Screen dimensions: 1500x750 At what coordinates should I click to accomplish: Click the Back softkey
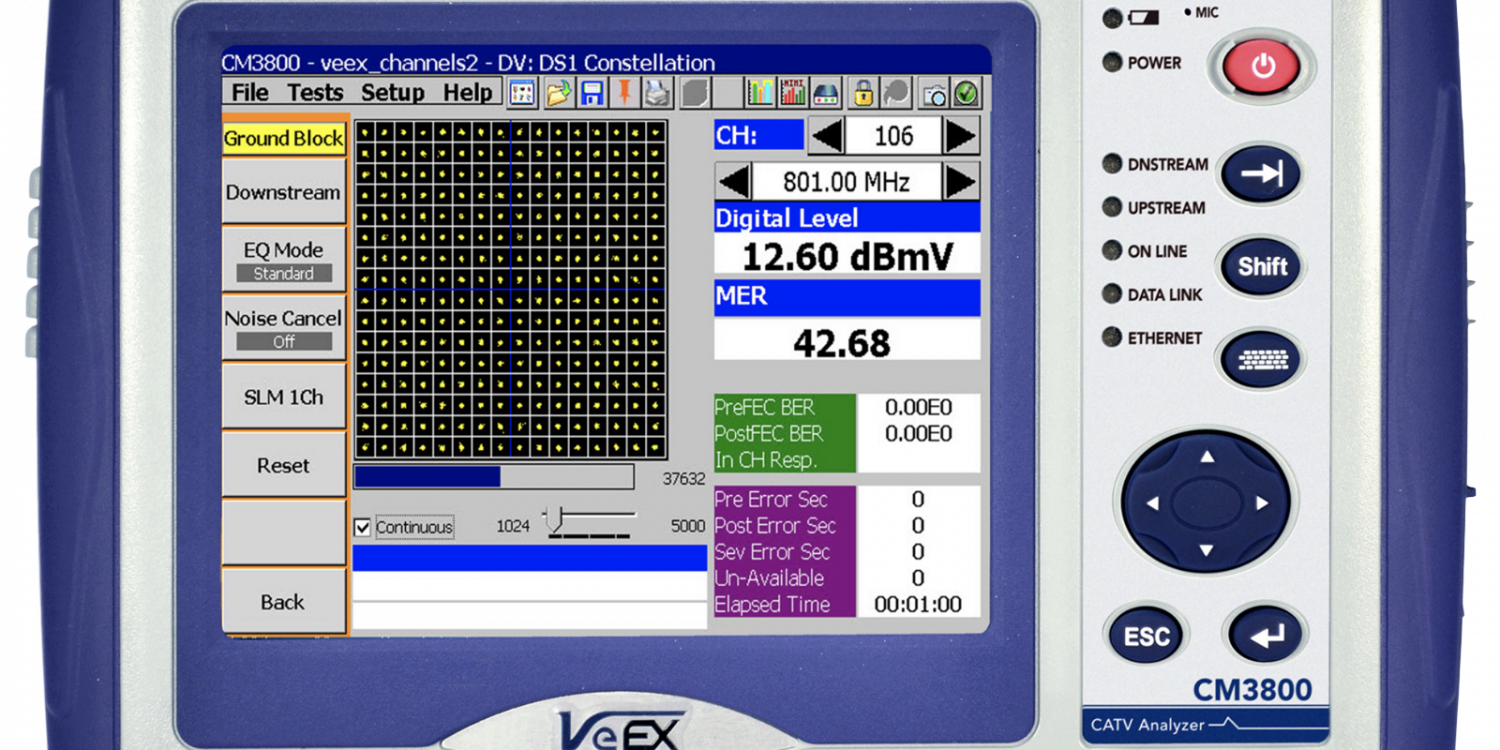[x=284, y=602]
